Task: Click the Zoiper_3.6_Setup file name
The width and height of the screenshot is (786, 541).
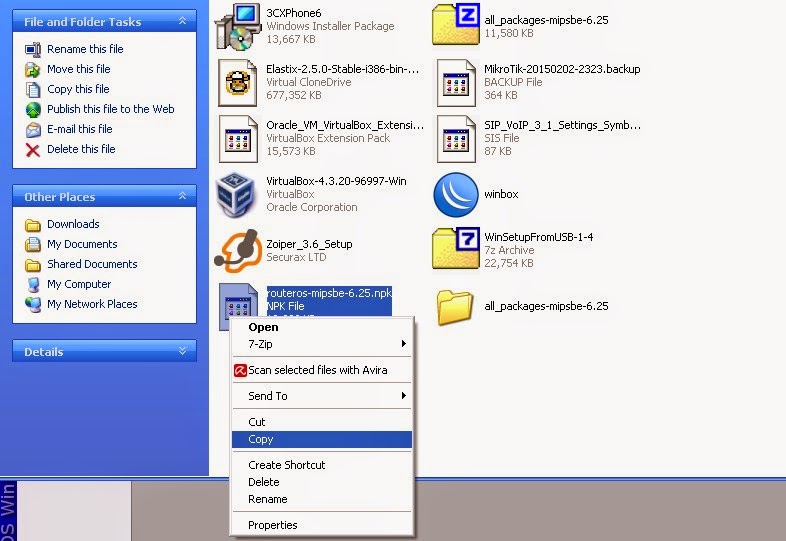Action: pyautogui.click(x=309, y=244)
